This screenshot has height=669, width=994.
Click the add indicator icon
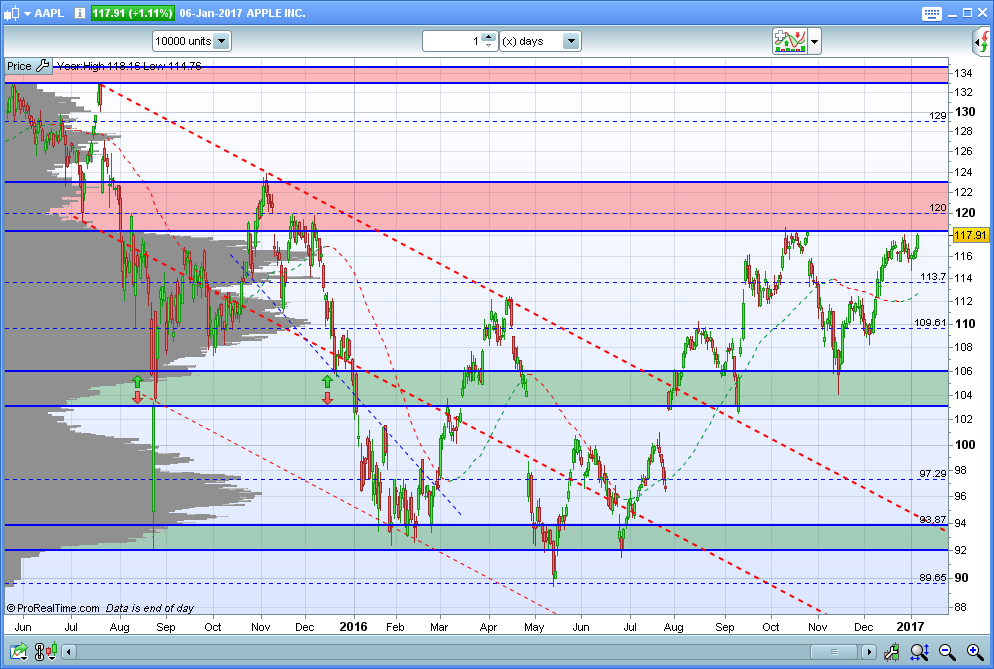789,41
